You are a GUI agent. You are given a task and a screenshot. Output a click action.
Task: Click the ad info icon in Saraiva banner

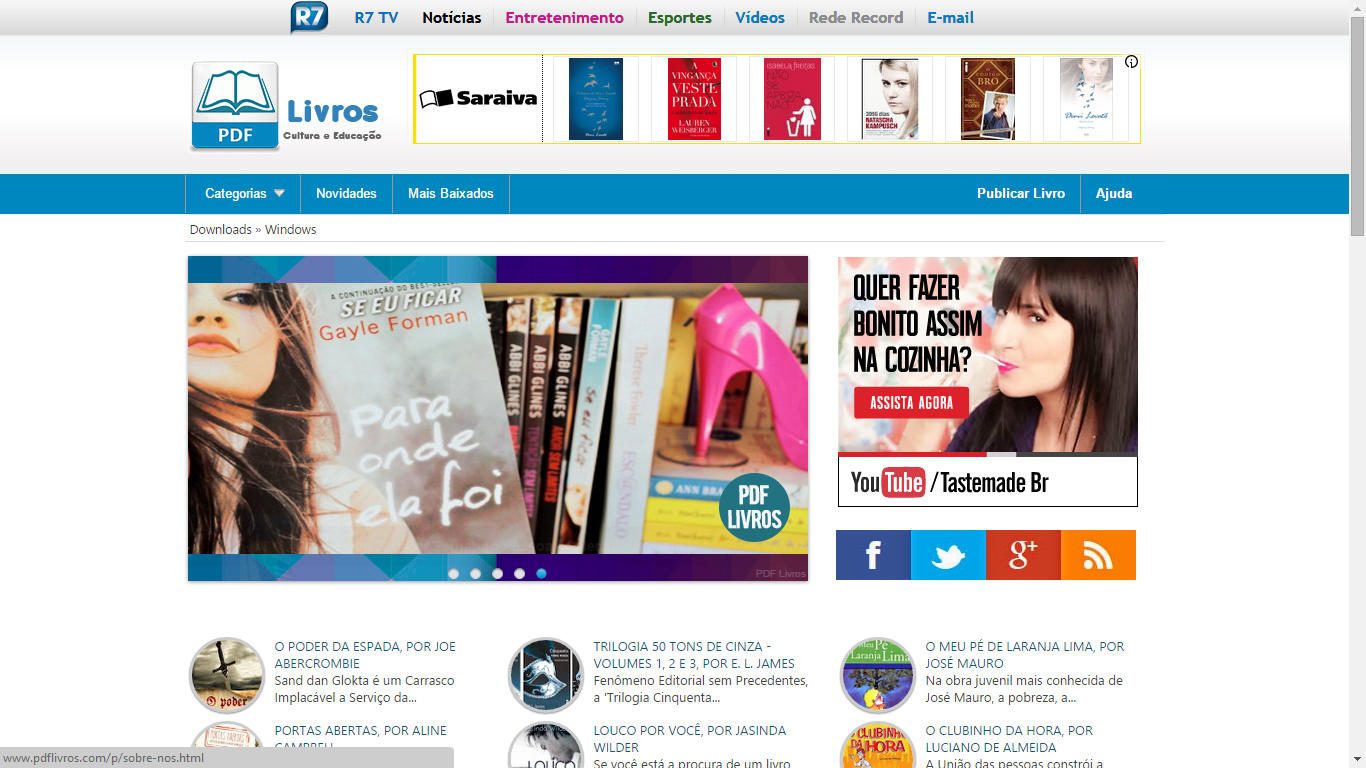[1131, 62]
